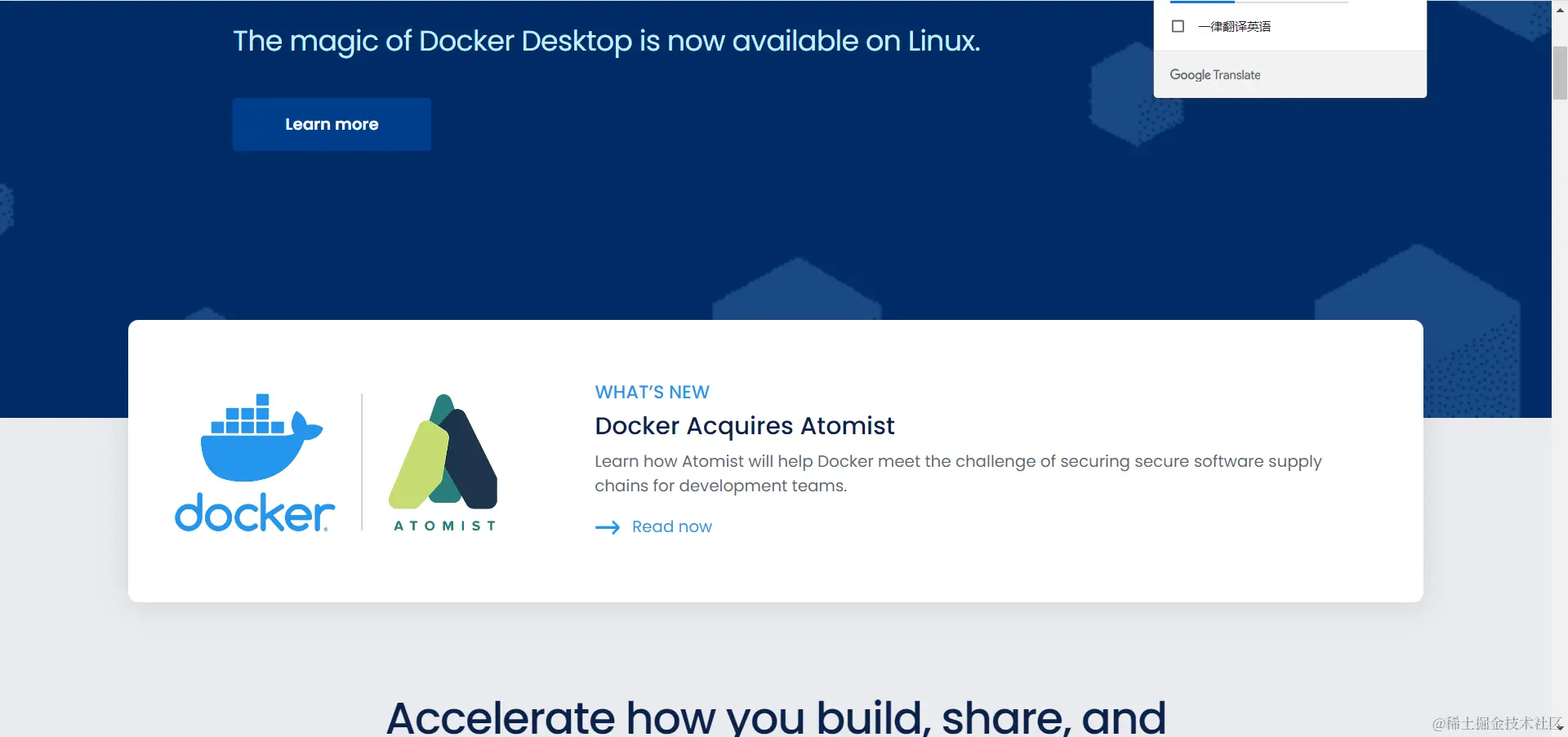
Task: Click the Docker whale logo
Action: (x=256, y=463)
